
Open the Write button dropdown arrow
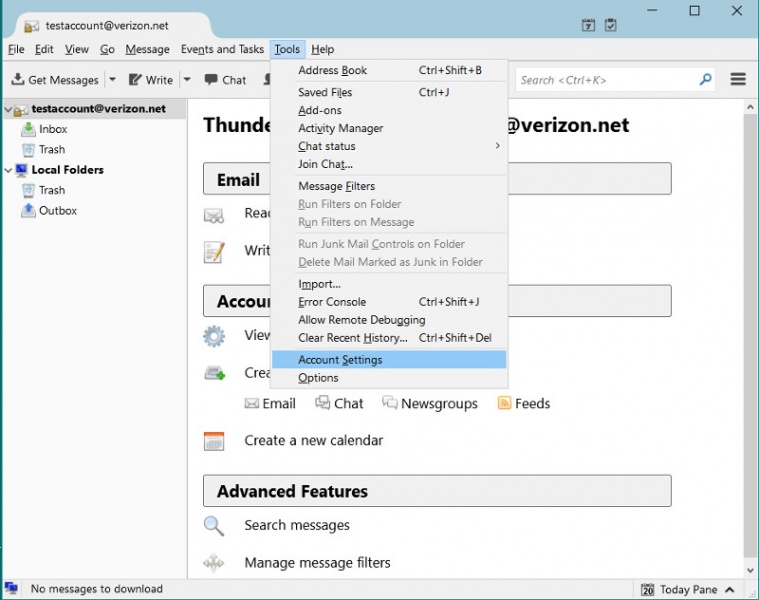[x=187, y=79]
